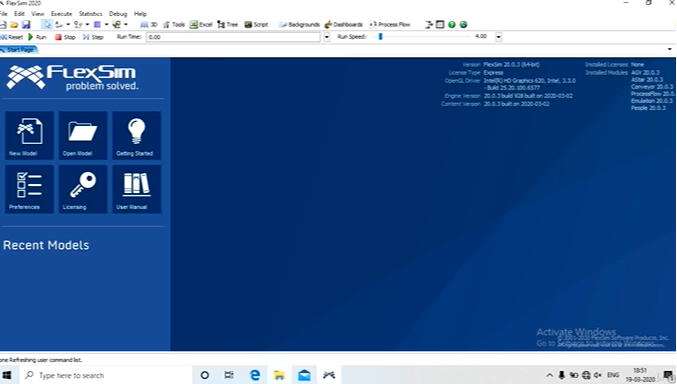This screenshot has height=384, width=677.
Task: Create a New Model from start page
Action: tap(29, 135)
